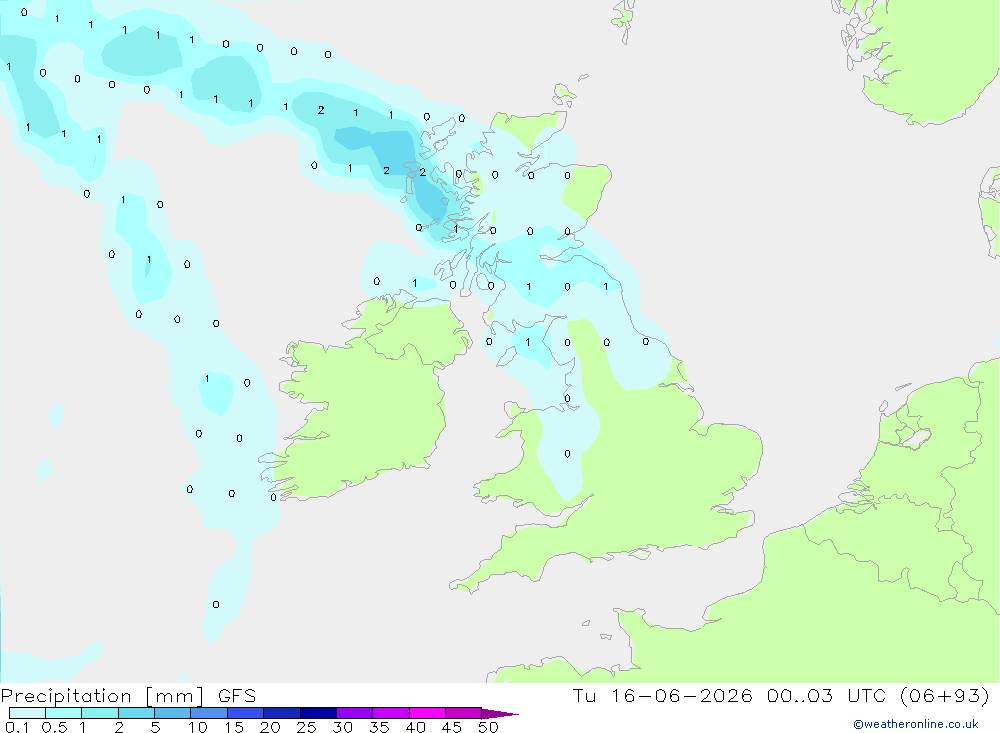
Task: Click the legend label '15'
Action: [234, 727]
